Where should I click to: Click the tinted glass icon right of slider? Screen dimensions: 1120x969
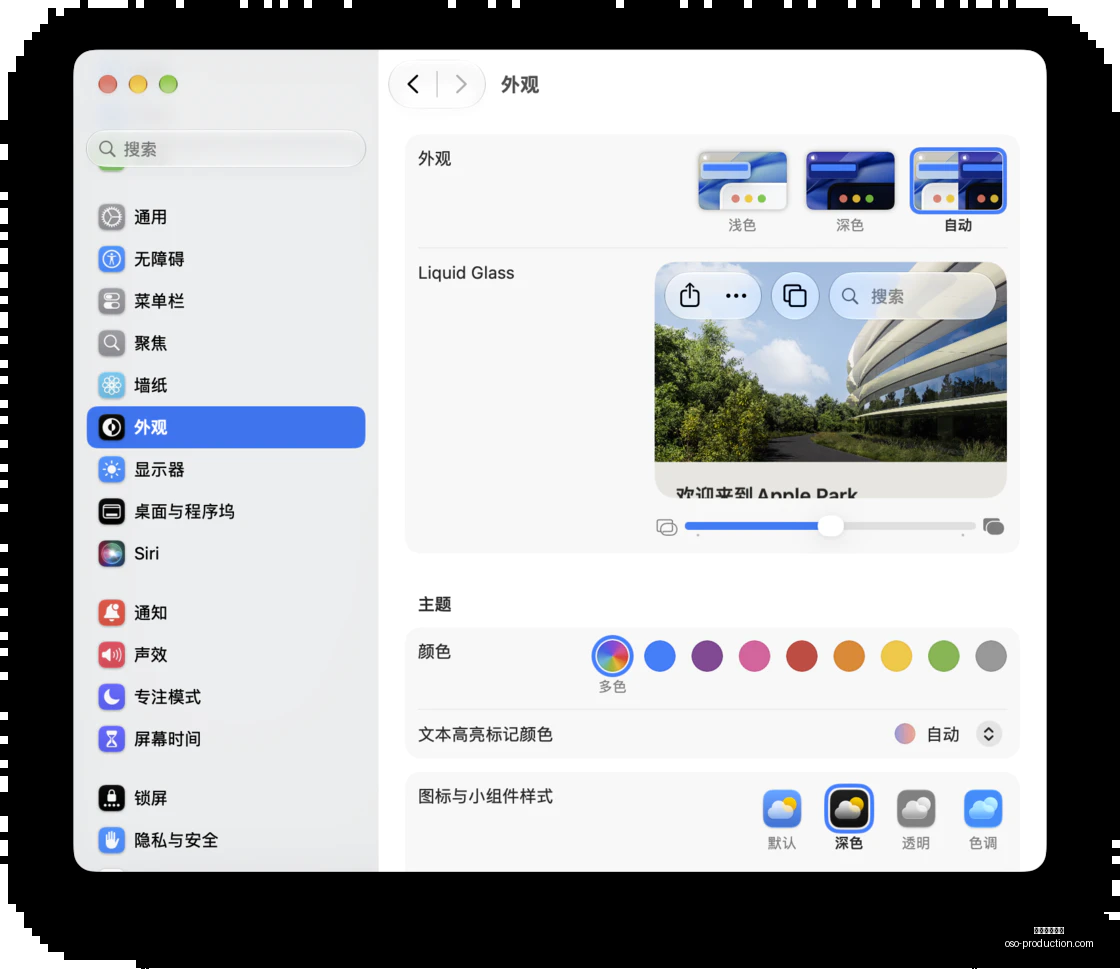point(994,527)
